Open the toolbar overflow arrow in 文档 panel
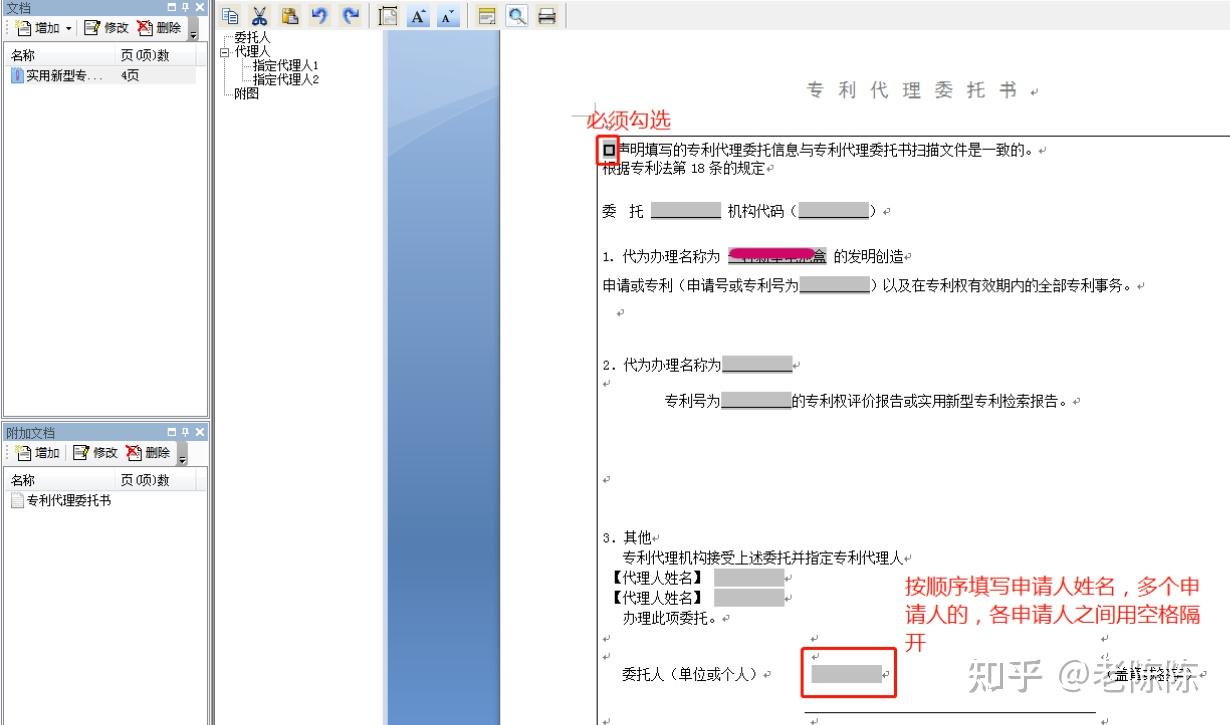1230x725 pixels. point(193,30)
